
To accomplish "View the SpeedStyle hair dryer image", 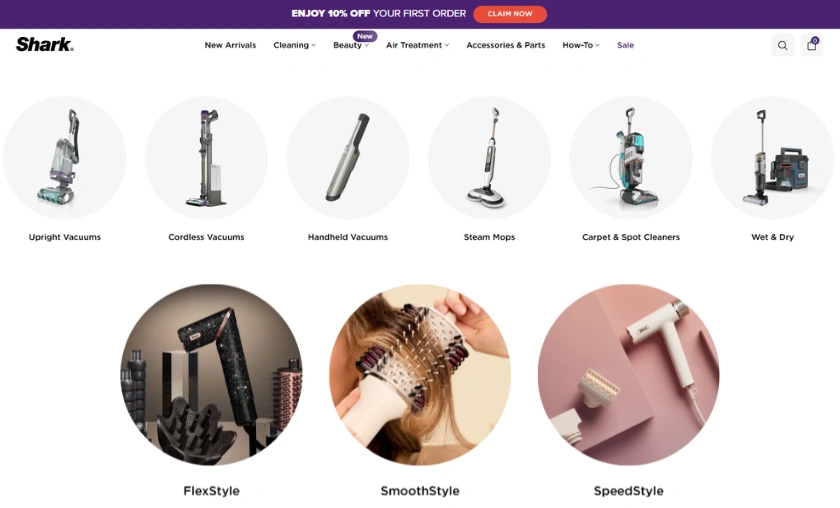I will coord(628,375).
